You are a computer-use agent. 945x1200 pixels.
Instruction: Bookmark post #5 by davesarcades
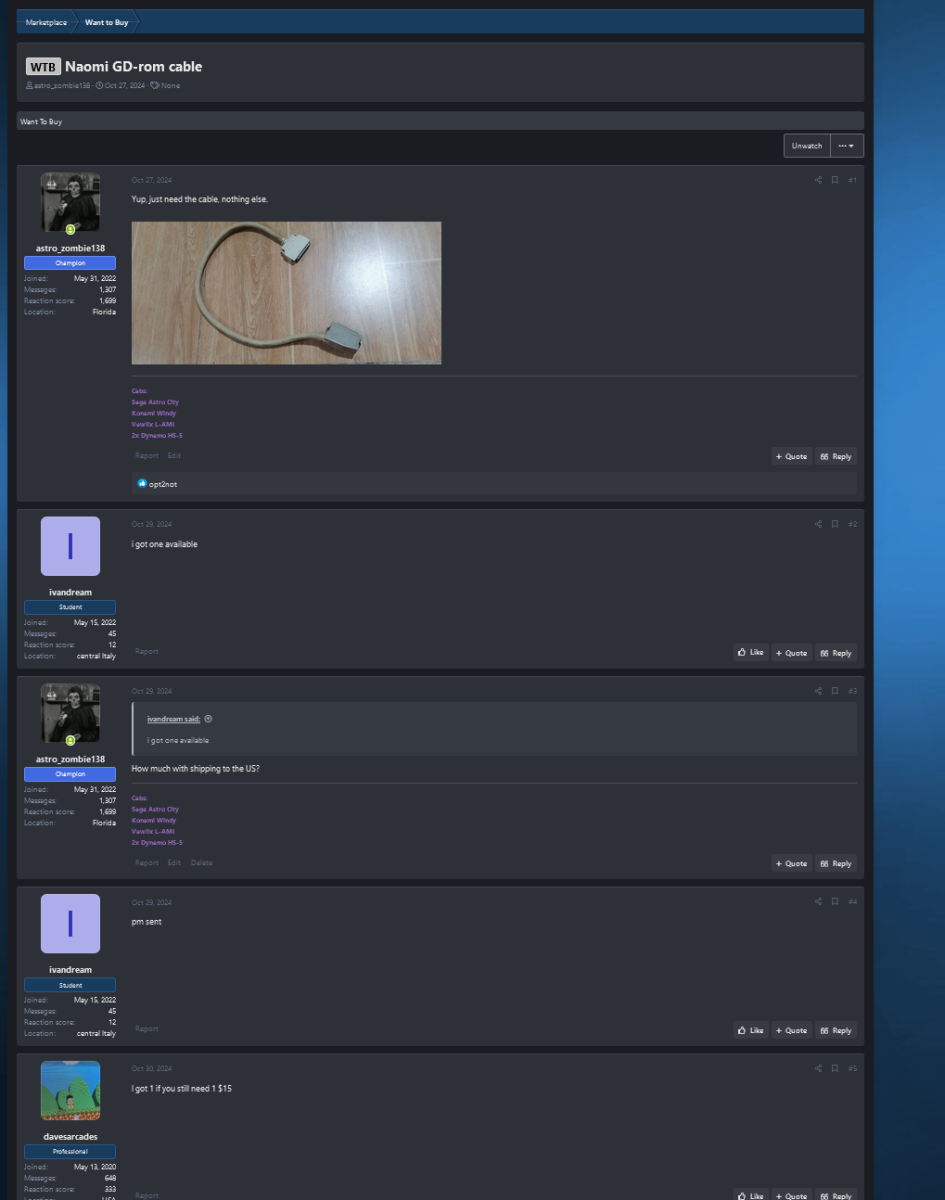coord(835,1068)
